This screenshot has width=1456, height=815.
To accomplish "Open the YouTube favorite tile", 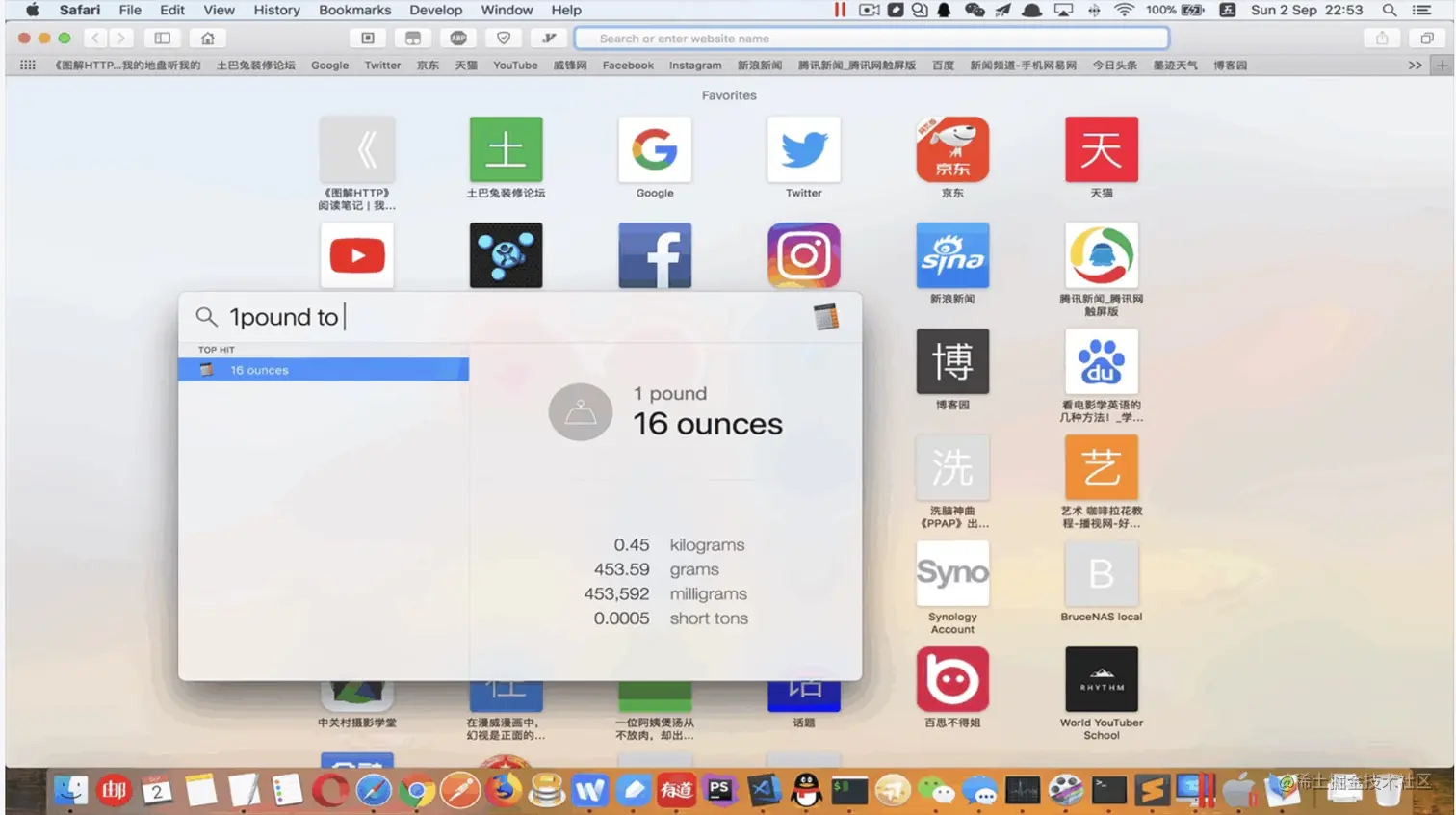I will (x=357, y=255).
